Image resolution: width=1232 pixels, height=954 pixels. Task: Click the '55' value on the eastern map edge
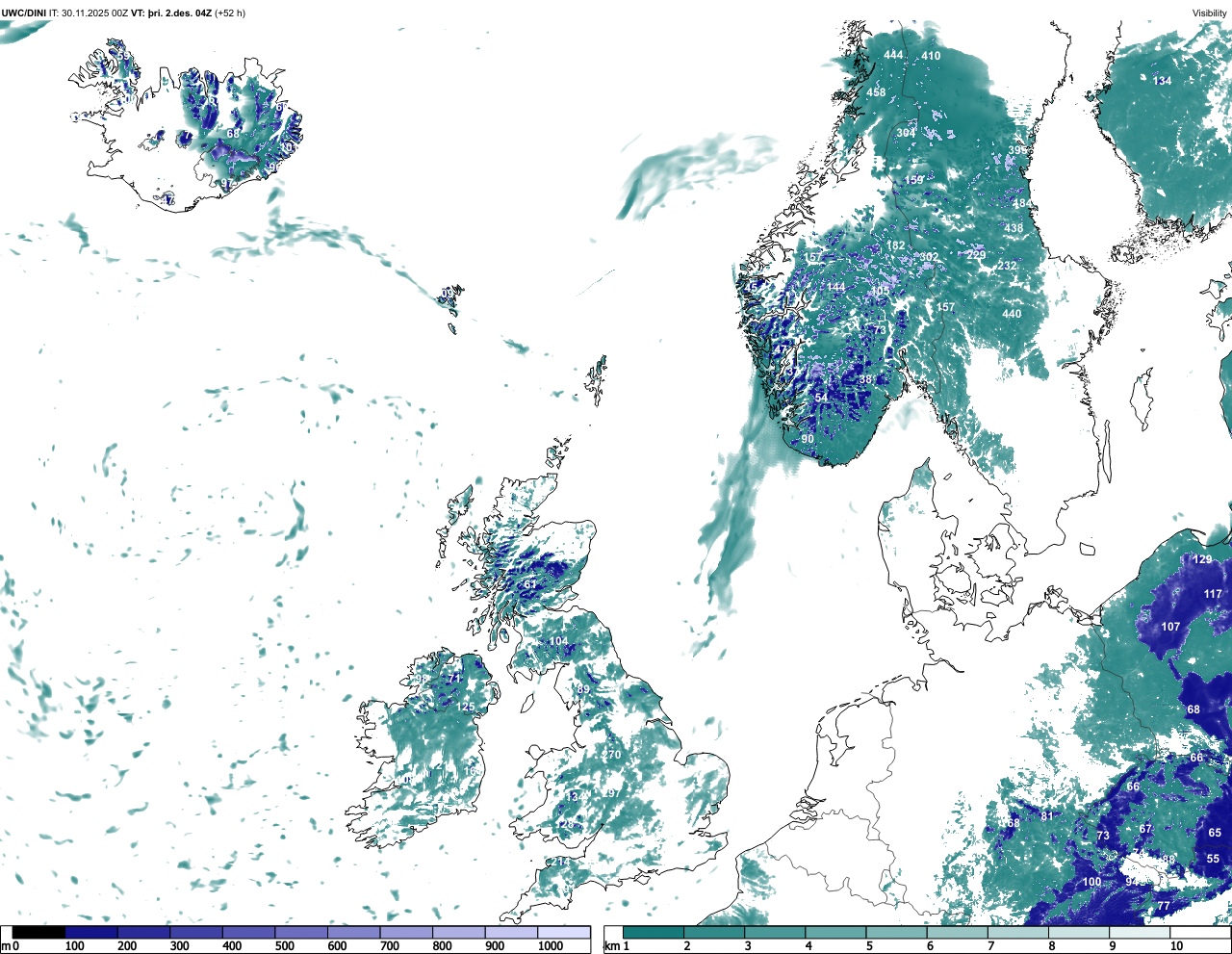(x=1213, y=859)
